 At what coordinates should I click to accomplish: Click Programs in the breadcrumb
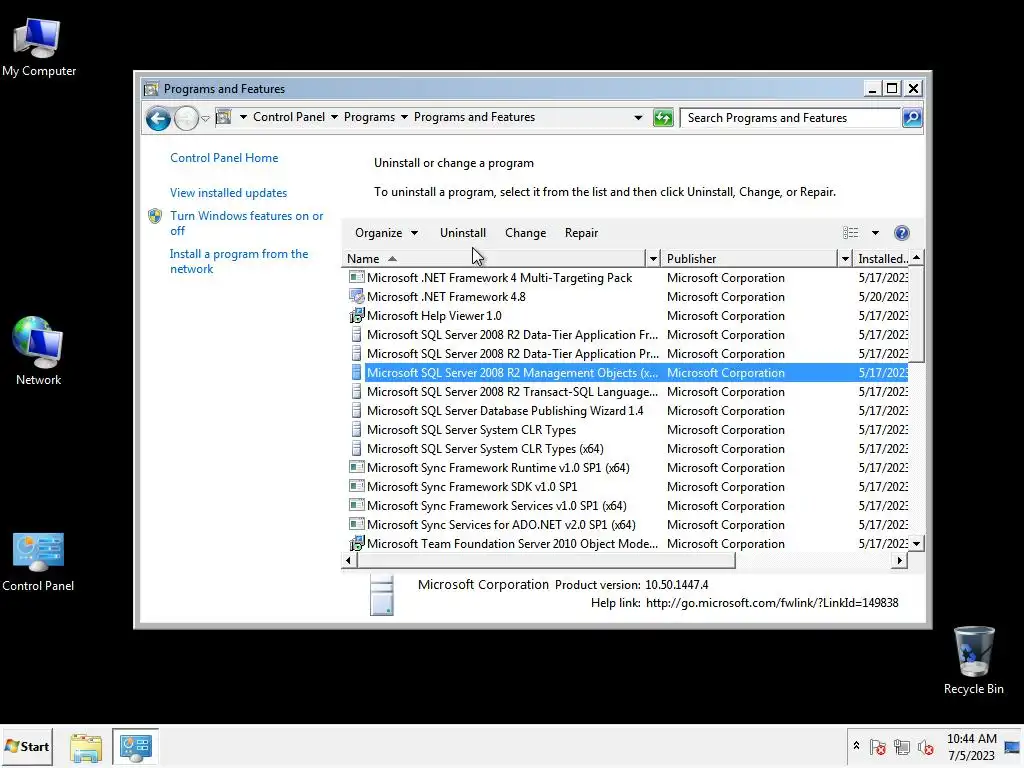(x=369, y=117)
